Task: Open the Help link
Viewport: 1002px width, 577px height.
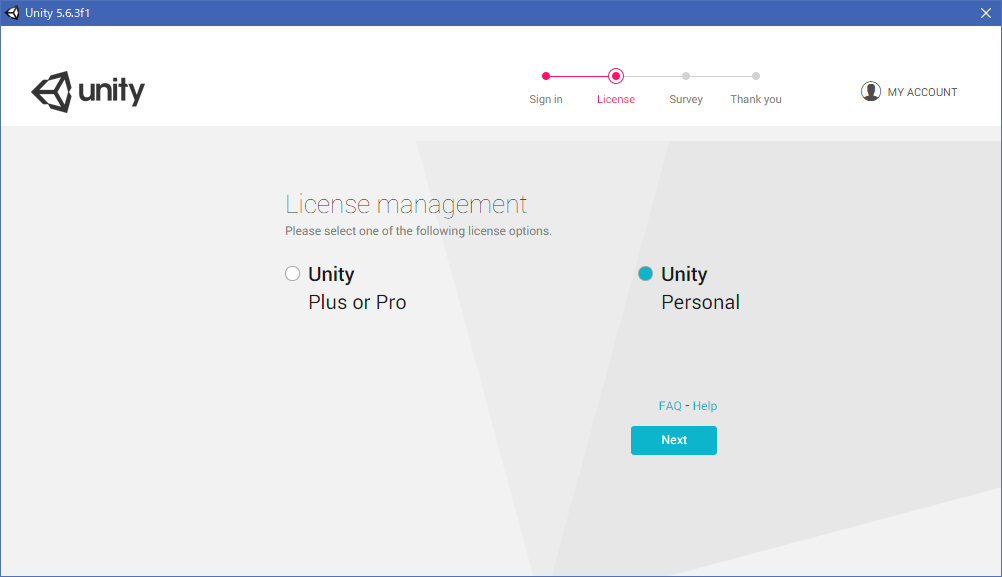Action: [x=705, y=406]
